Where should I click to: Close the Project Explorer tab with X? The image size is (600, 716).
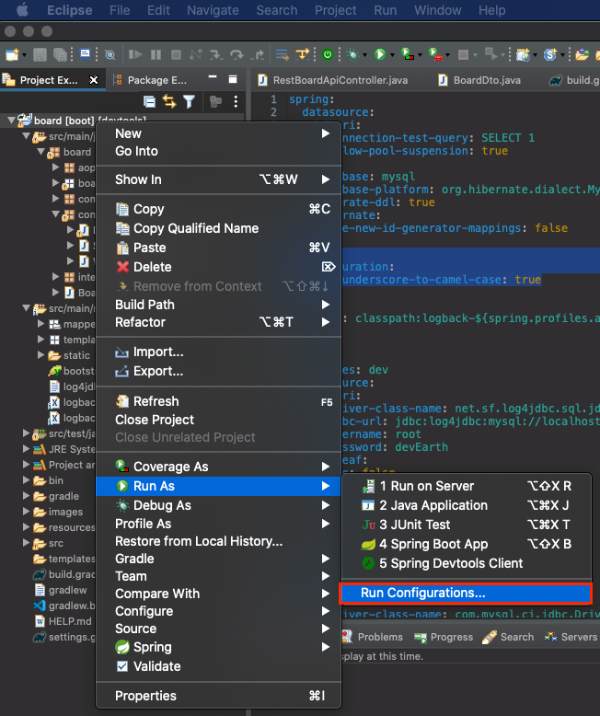click(94, 80)
